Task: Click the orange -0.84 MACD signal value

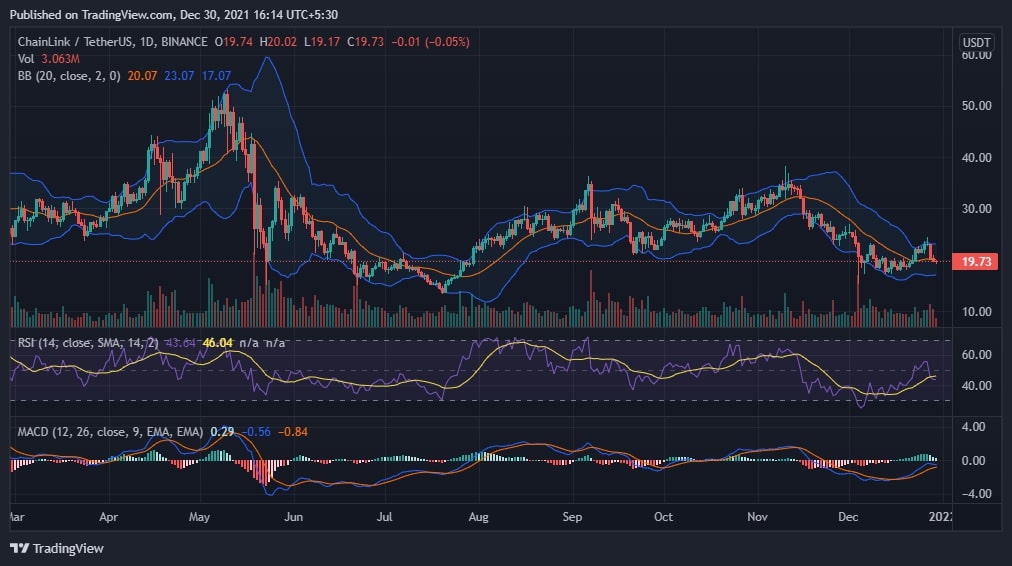Action: 296,431
